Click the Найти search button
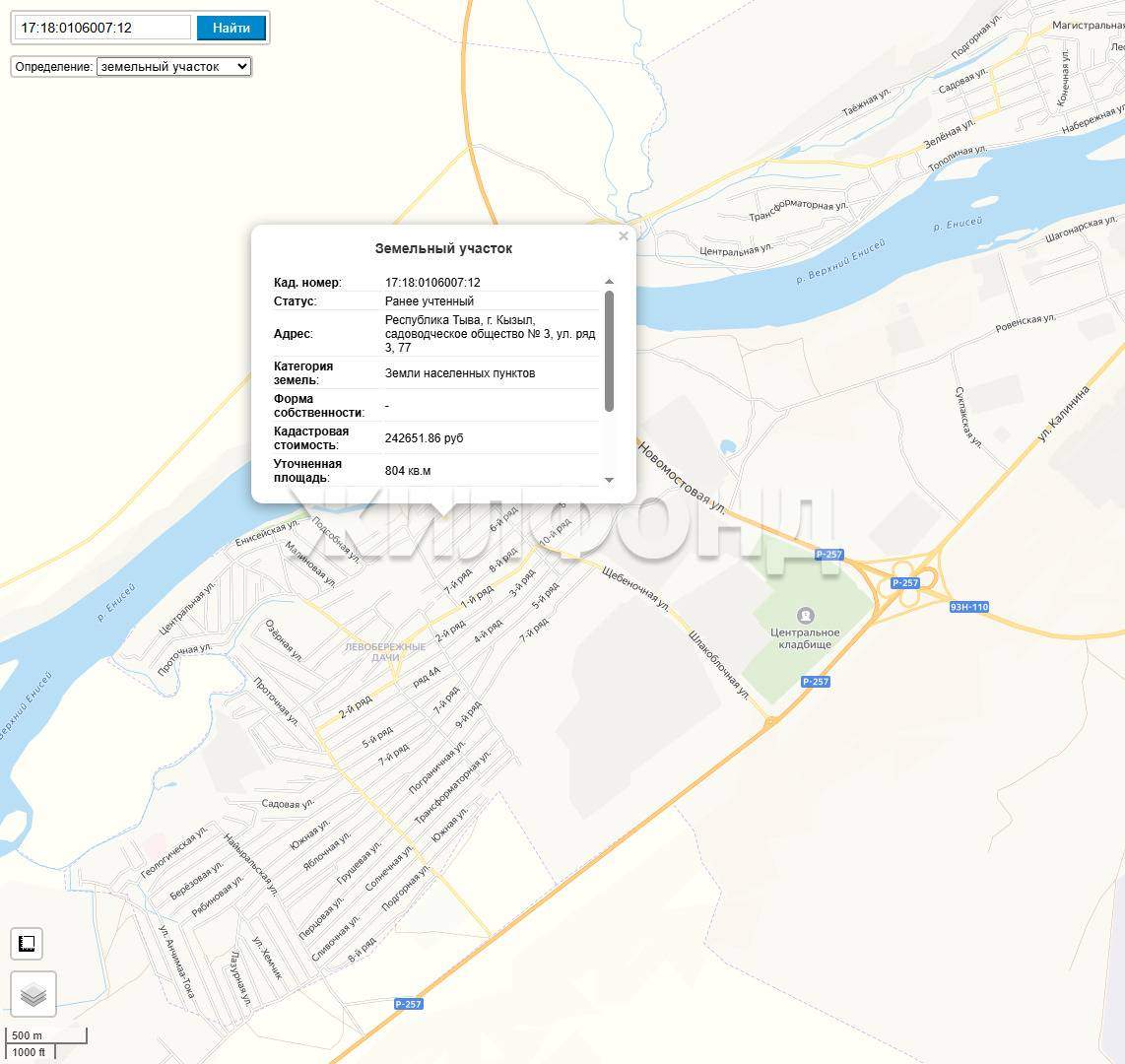 (x=232, y=28)
